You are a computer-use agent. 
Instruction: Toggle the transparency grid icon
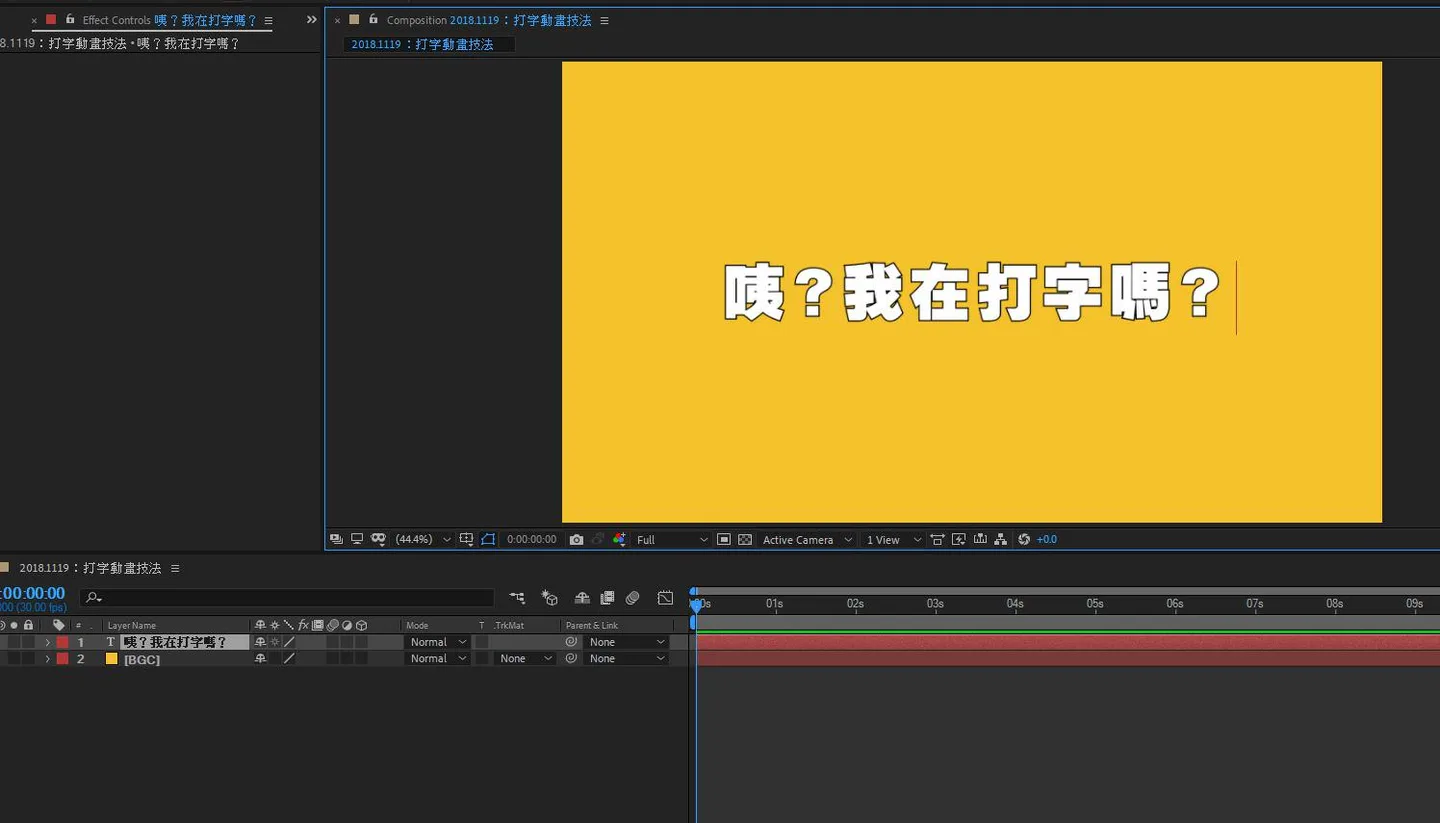click(x=745, y=539)
